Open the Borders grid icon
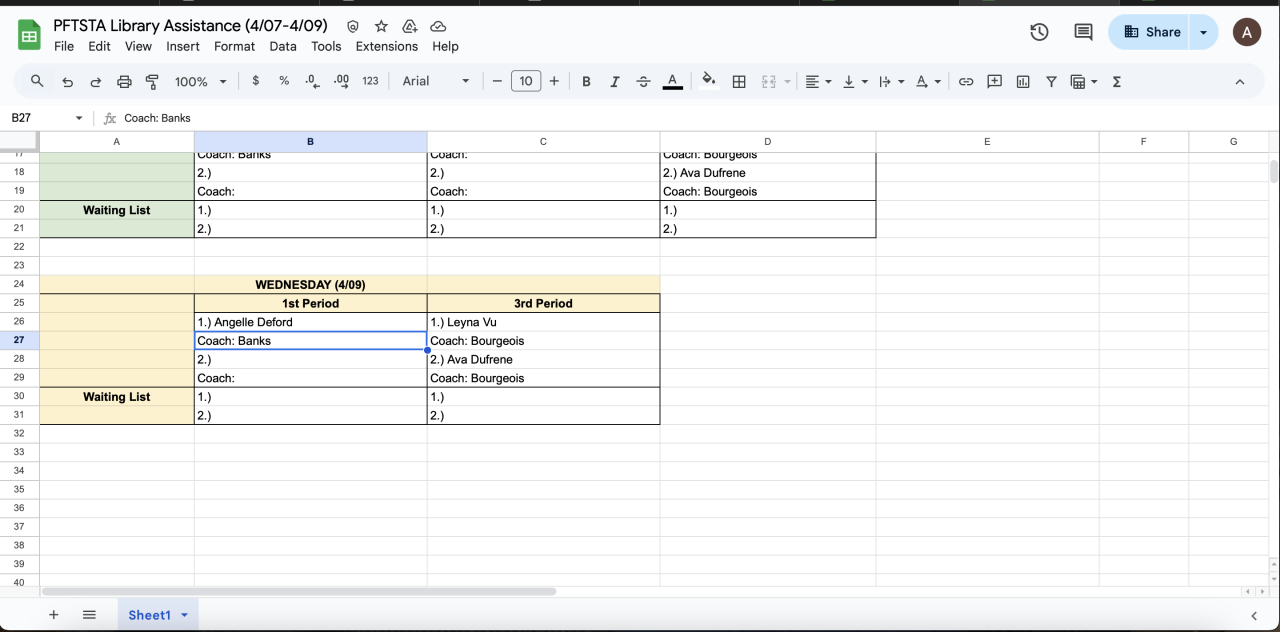1280x632 pixels. pos(739,82)
